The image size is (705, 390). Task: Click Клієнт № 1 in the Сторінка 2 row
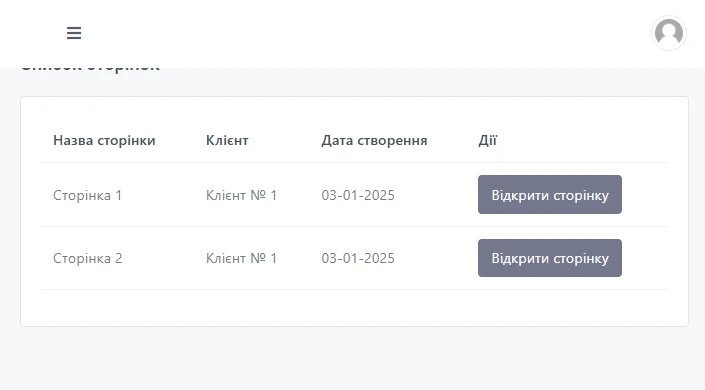[241, 258]
